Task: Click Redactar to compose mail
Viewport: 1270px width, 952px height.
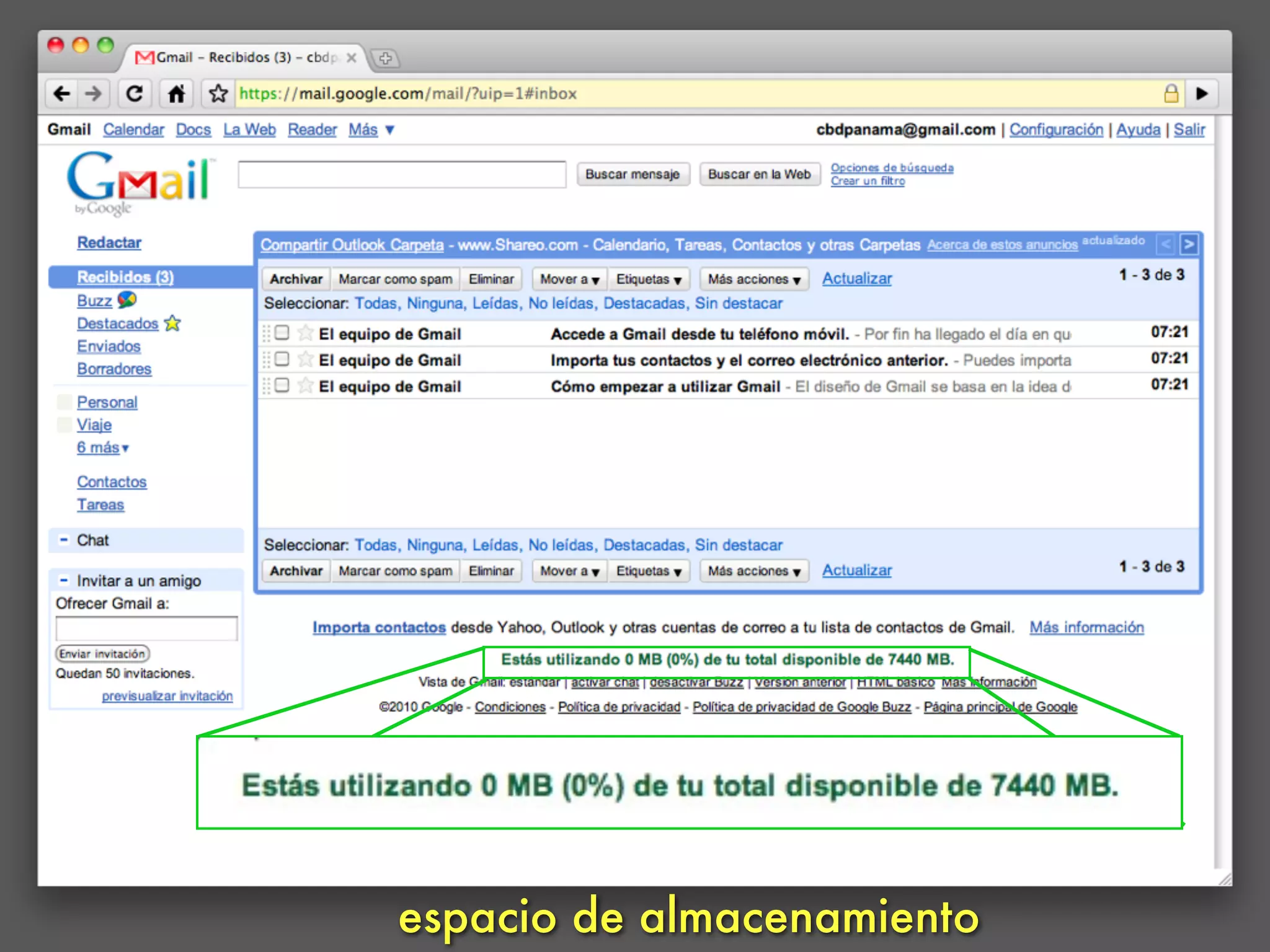Action: click(109, 242)
